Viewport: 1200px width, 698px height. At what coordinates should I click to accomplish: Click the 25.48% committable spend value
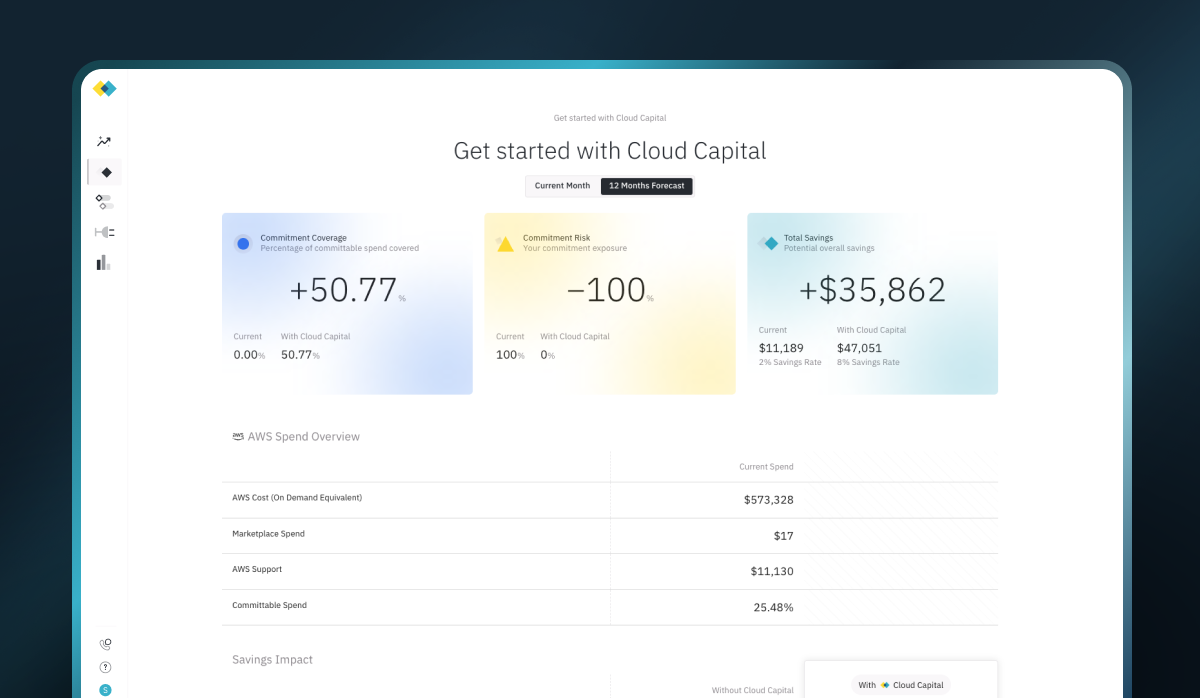(774, 608)
